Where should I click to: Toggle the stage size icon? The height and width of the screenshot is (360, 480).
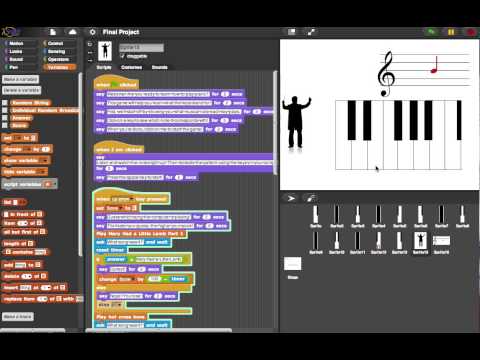[292, 32]
